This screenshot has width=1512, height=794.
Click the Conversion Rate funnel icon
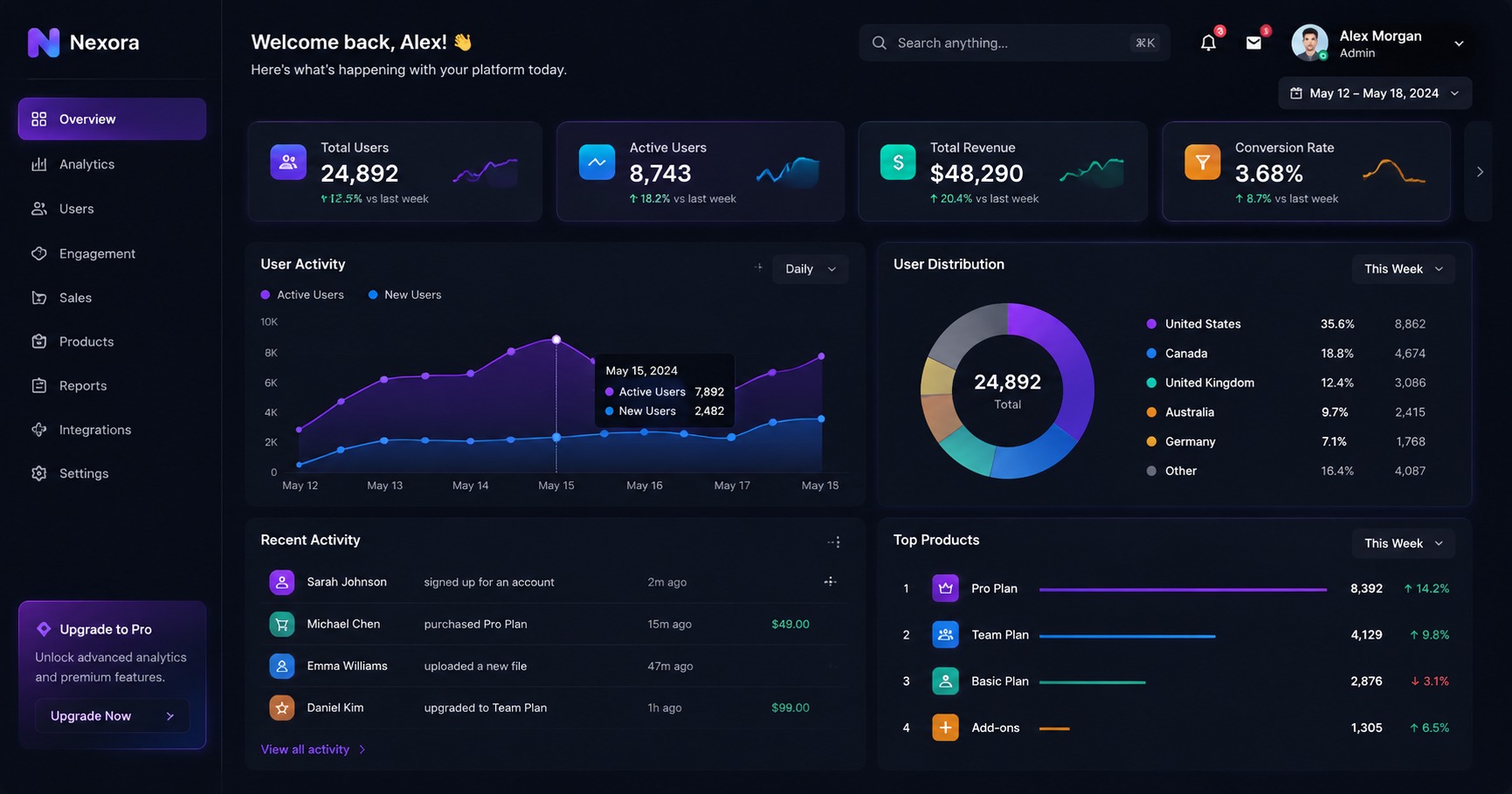1203,162
